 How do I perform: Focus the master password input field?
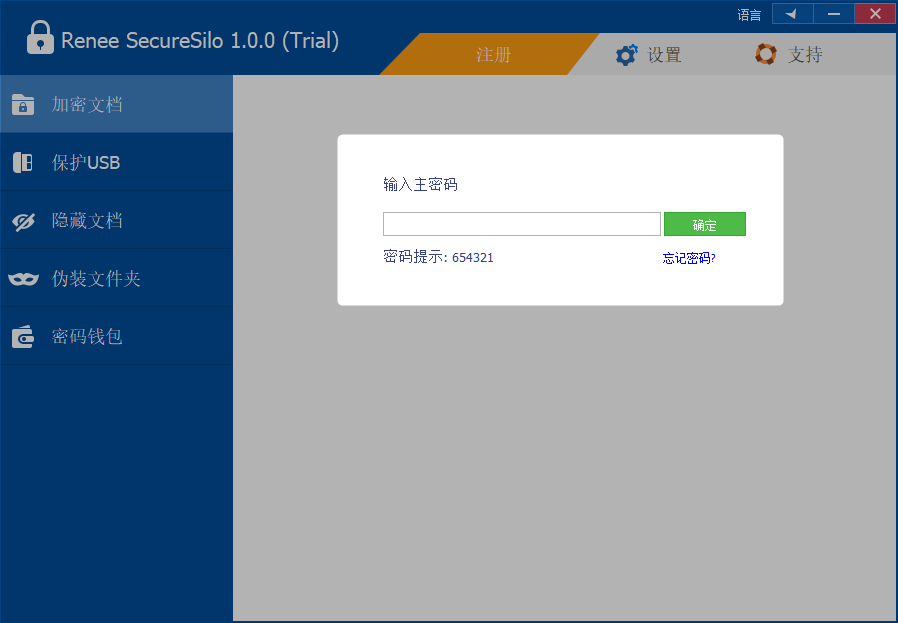click(x=522, y=224)
